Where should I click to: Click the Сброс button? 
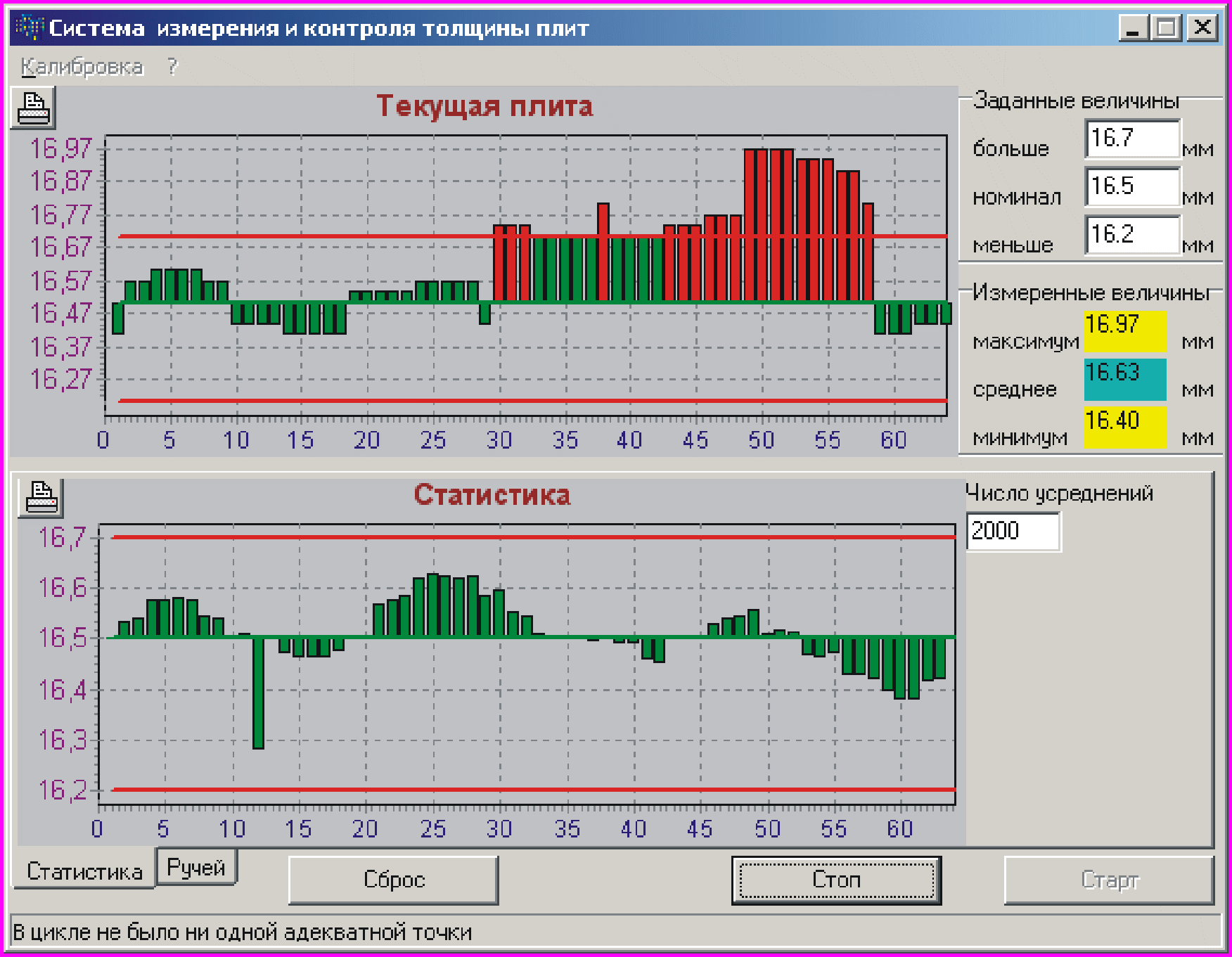tap(394, 880)
